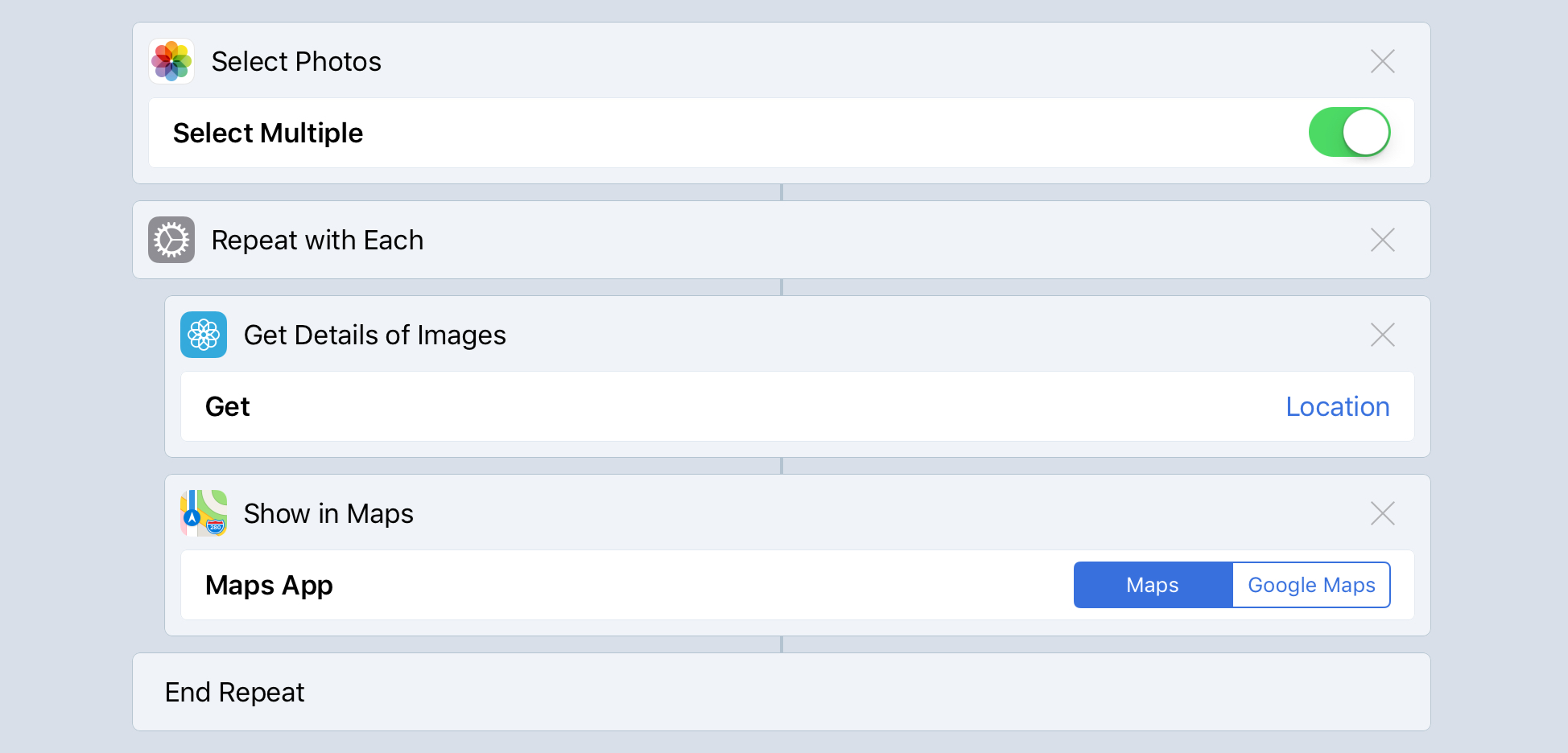Select the Select Photos action title

coord(296,61)
